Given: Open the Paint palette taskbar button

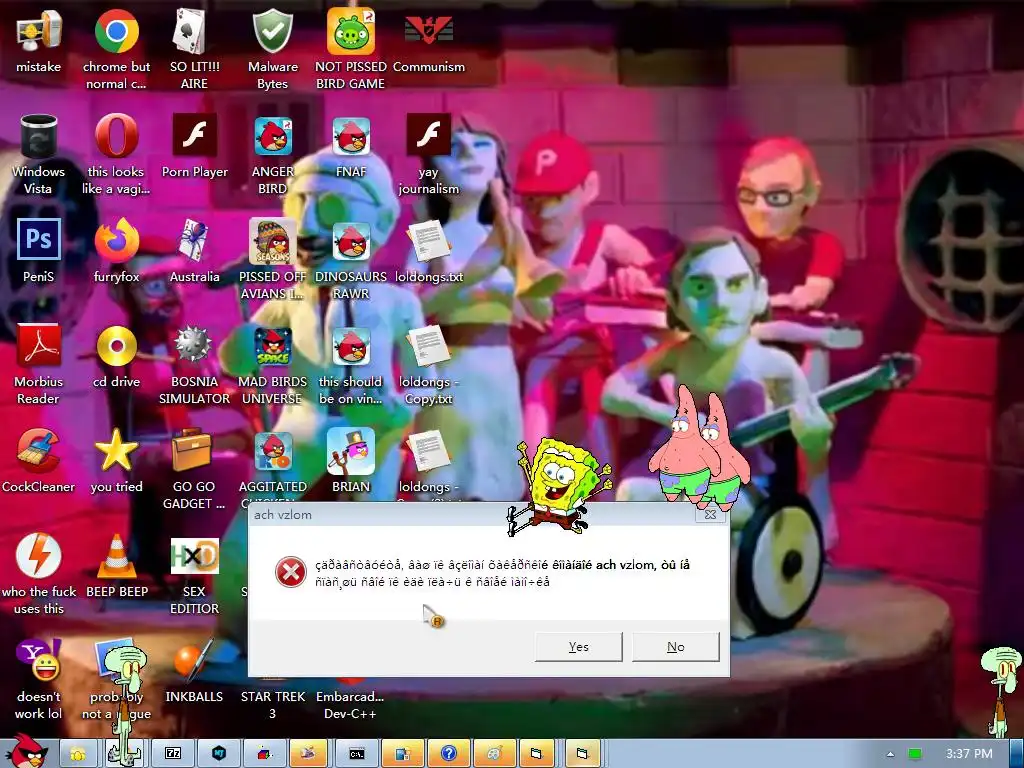Looking at the screenshot, I should point(494,754).
